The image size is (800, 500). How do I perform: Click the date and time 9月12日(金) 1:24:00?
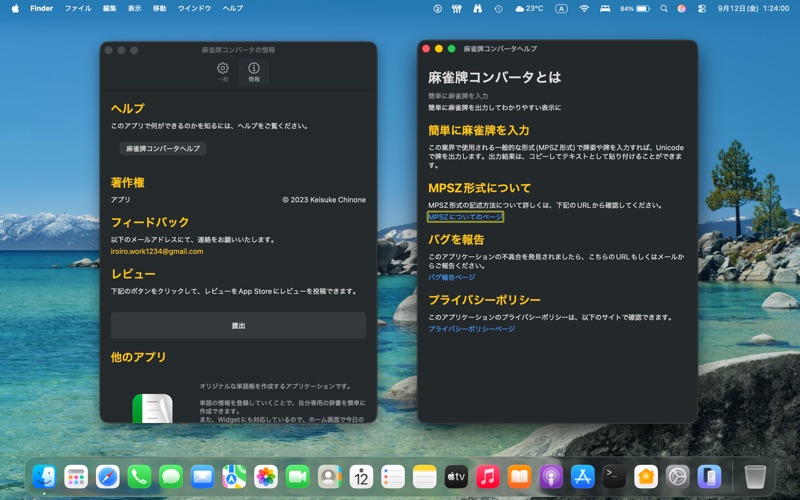coord(753,9)
